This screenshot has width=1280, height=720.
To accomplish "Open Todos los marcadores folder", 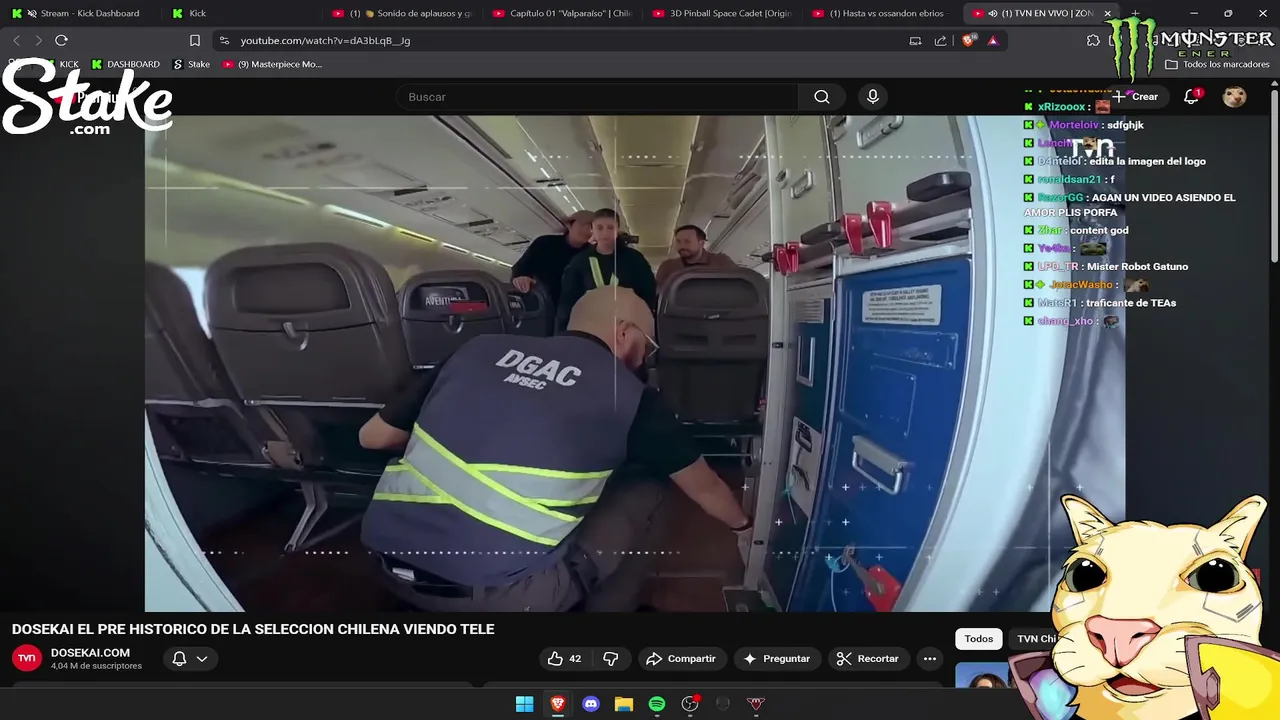I will tap(1218, 64).
